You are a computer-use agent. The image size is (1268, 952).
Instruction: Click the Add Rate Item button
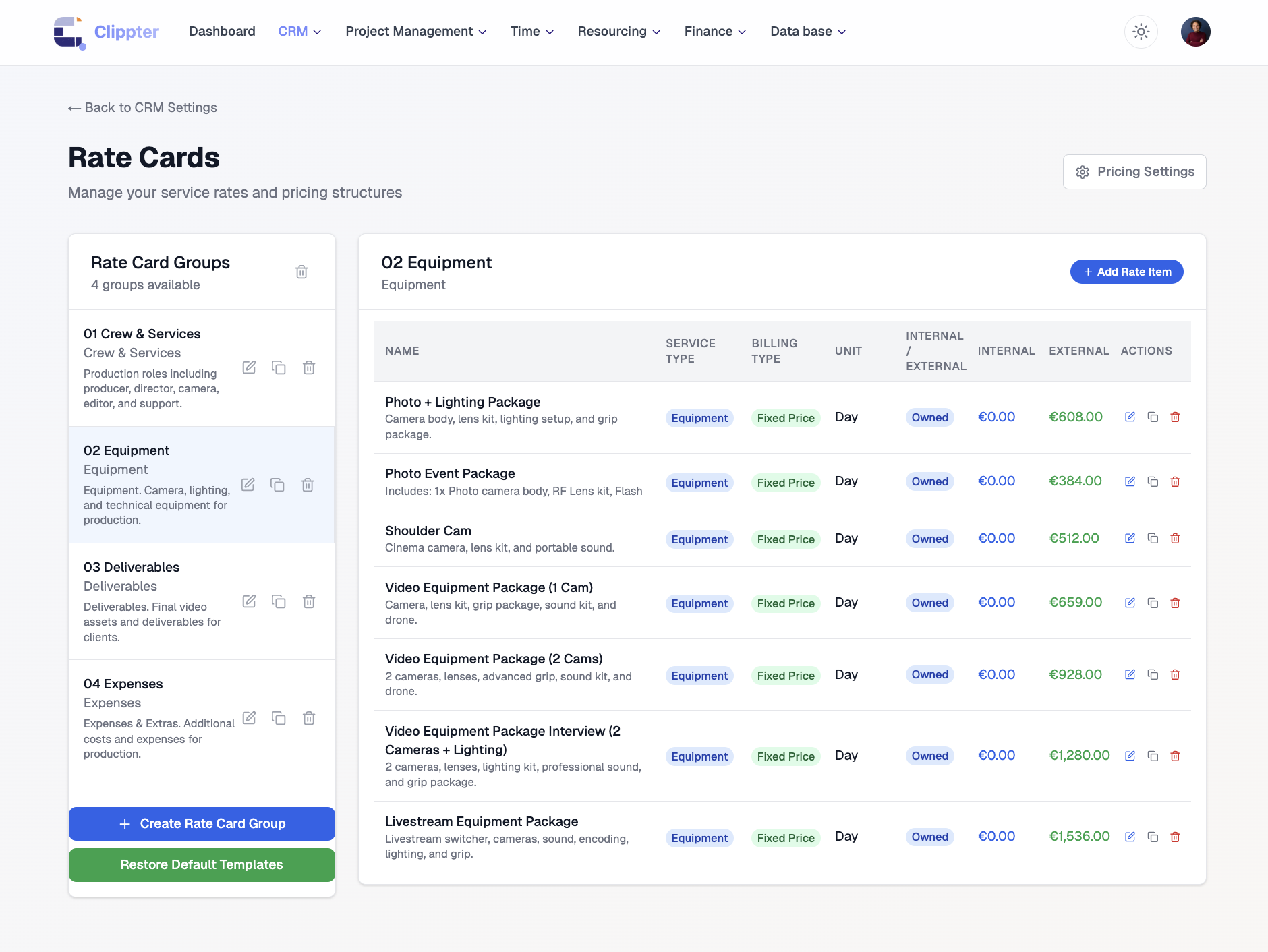click(1126, 272)
